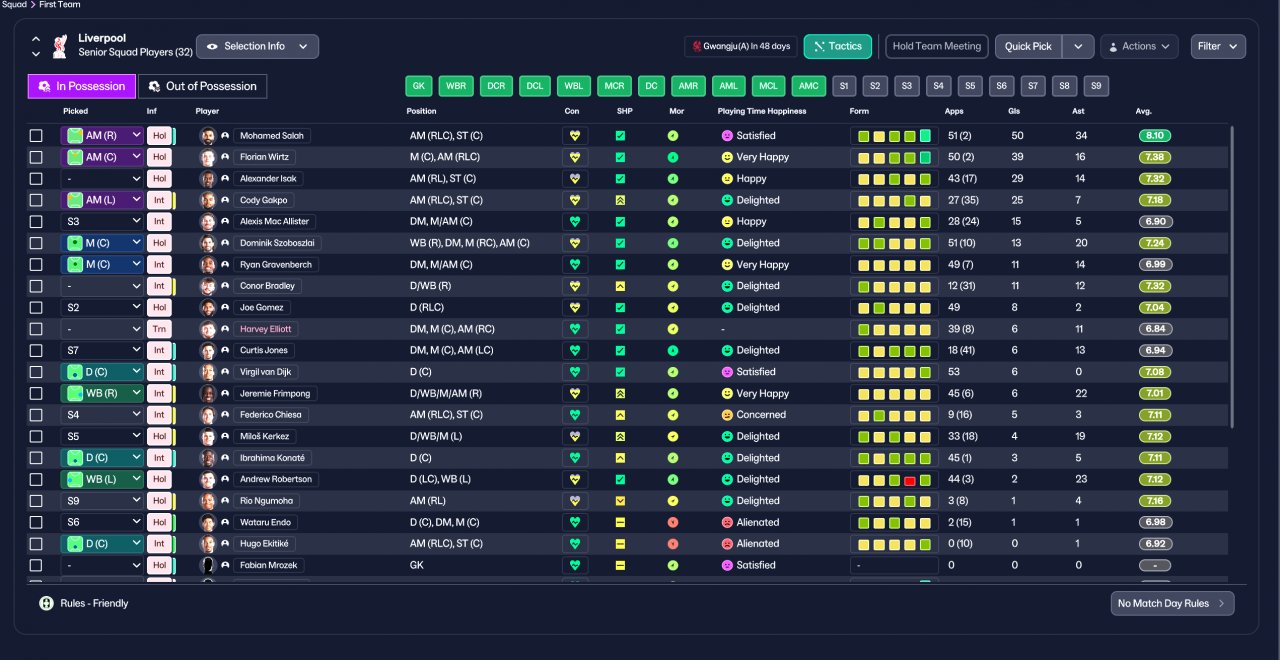Image resolution: width=1280 pixels, height=660 pixels.
Task: Click Andrew Robertson's form squares
Action: (x=894, y=479)
